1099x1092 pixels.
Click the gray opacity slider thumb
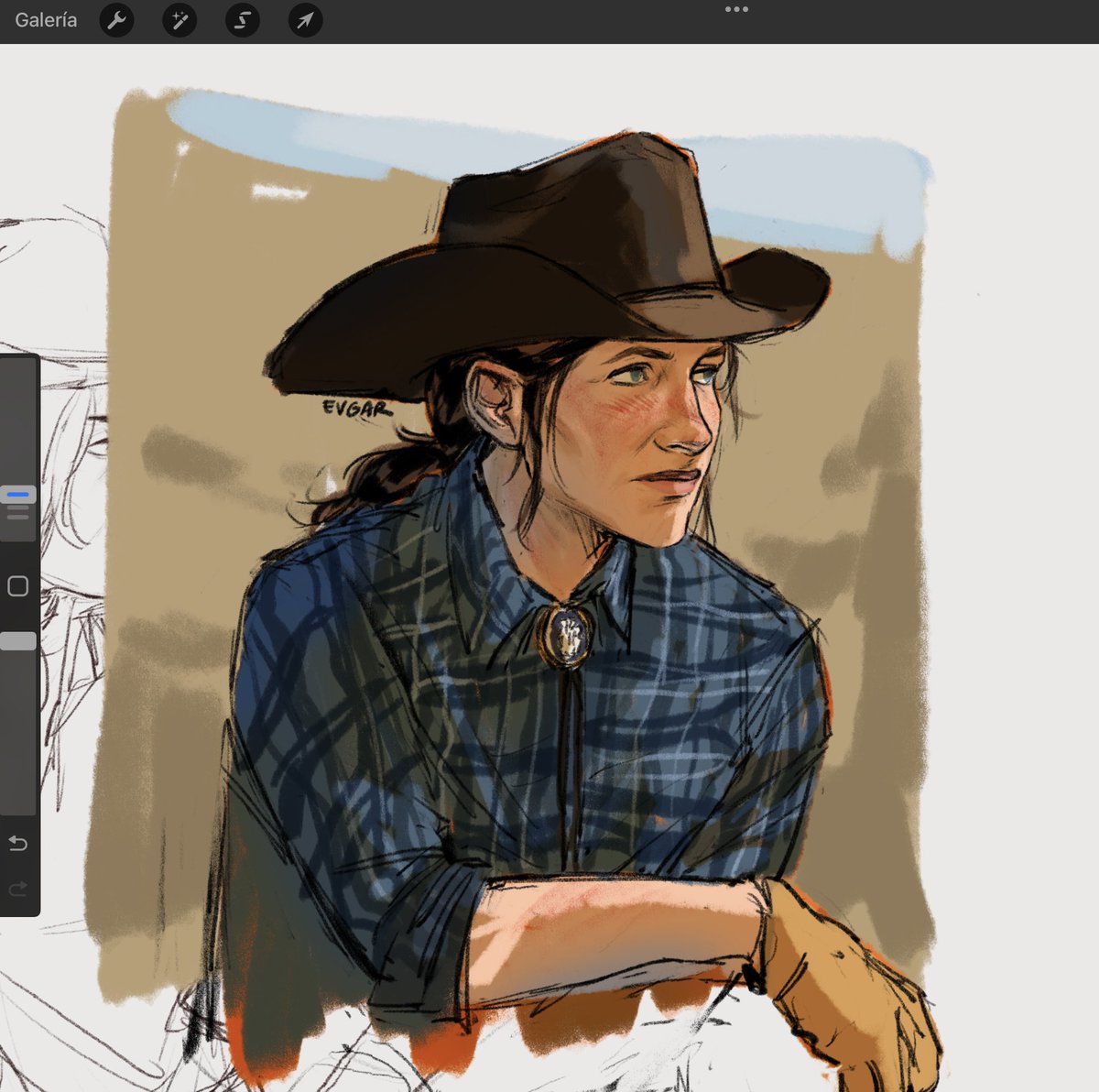click(x=17, y=641)
